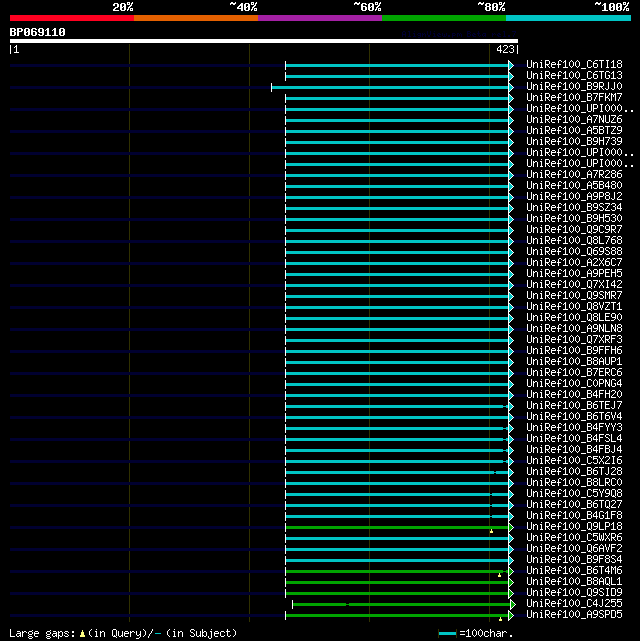Select the UniRef100_B9H739 label
Screen dimensions: 640x641
(574, 141)
